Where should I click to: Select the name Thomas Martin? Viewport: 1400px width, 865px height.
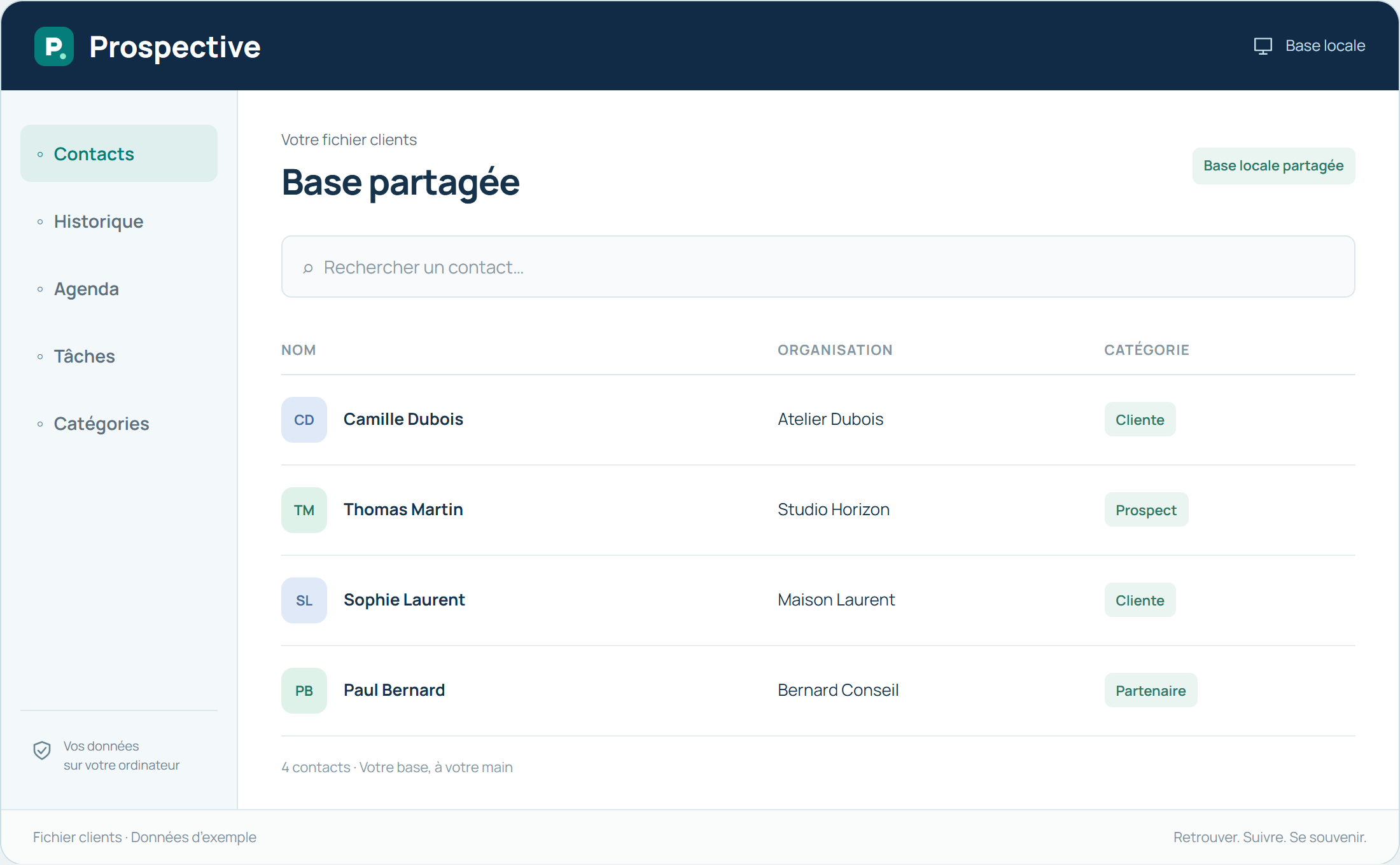[403, 509]
